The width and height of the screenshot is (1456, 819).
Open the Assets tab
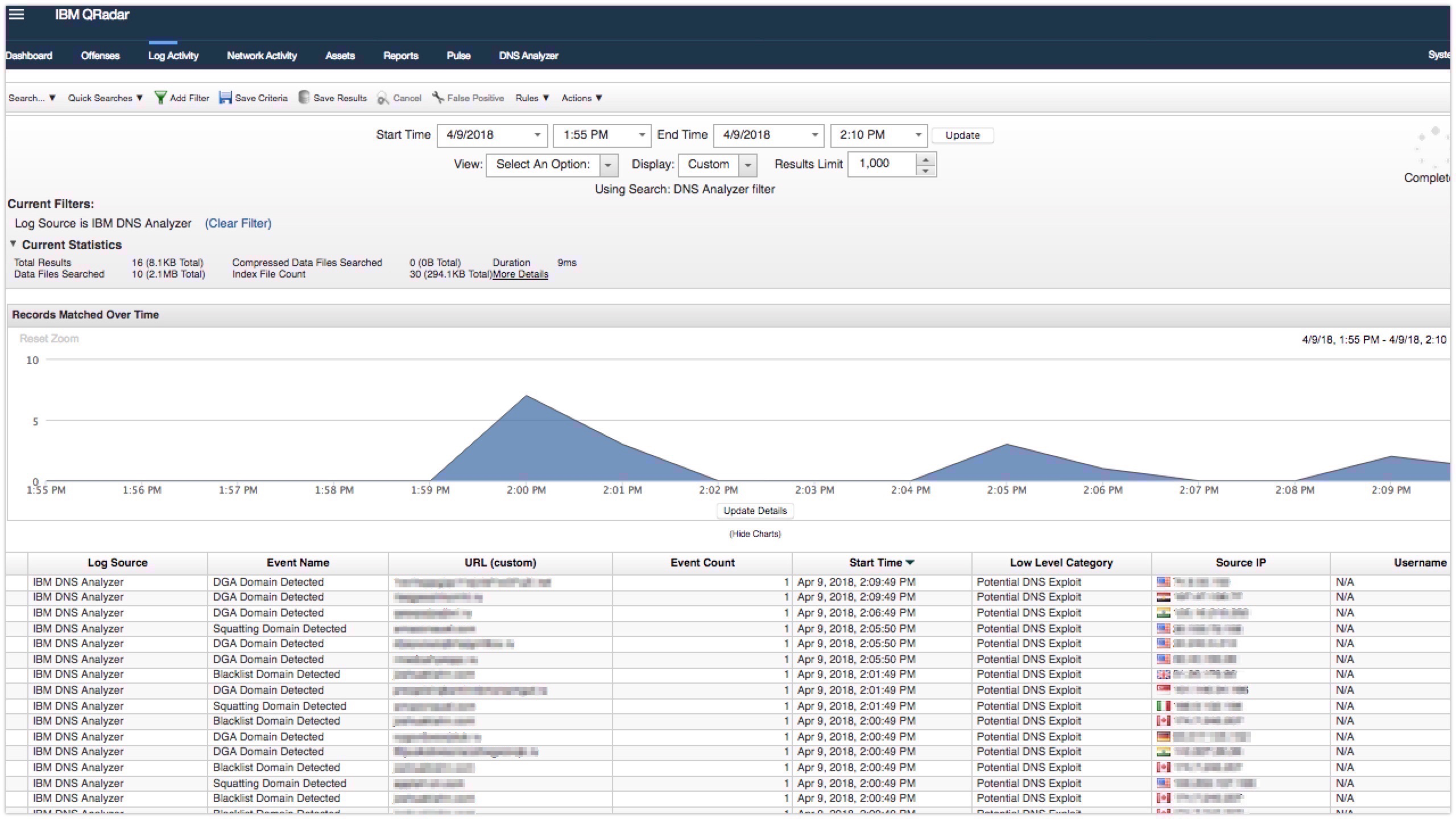[x=340, y=56]
